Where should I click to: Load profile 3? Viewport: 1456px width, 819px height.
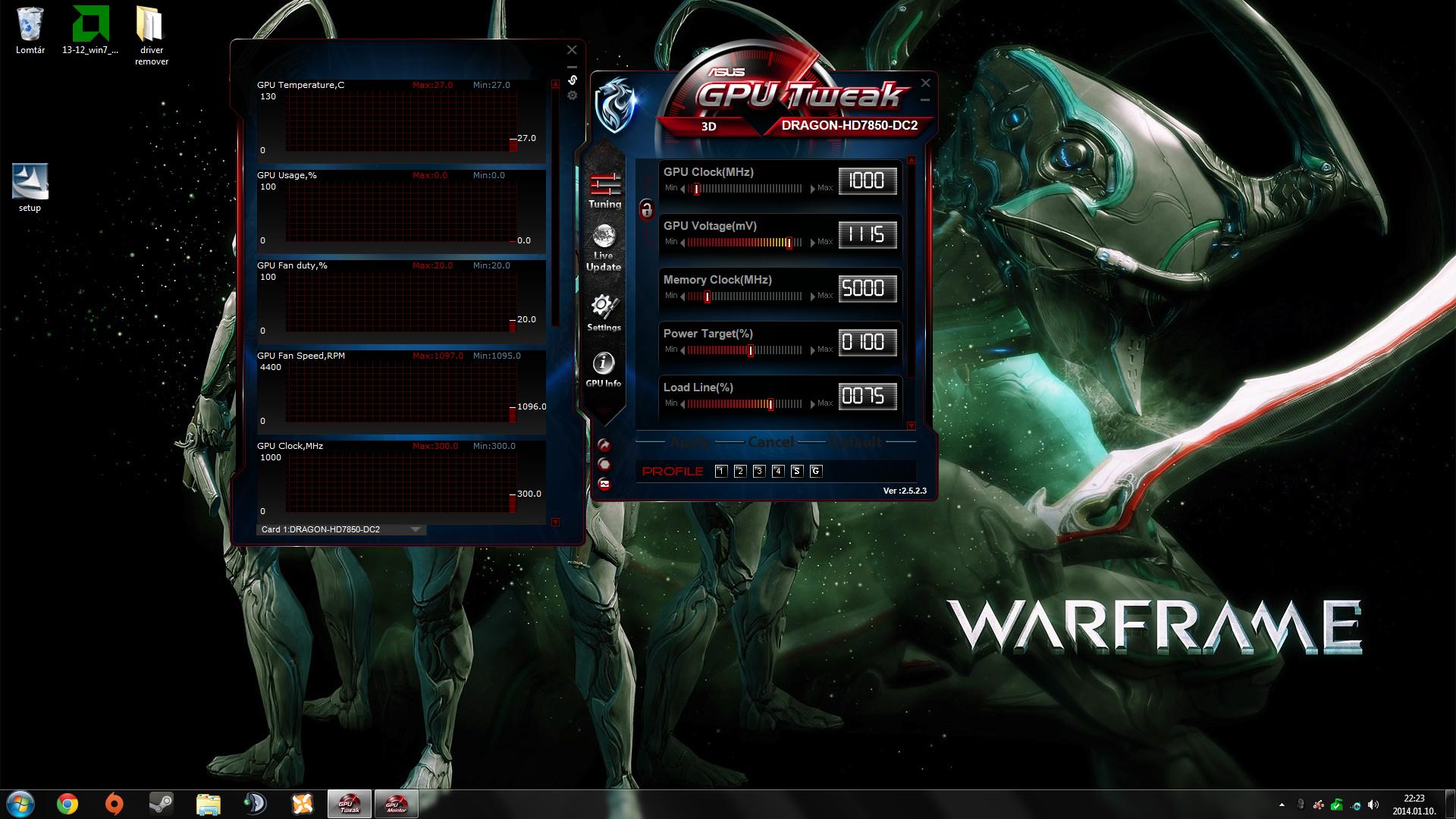point(759,471)
